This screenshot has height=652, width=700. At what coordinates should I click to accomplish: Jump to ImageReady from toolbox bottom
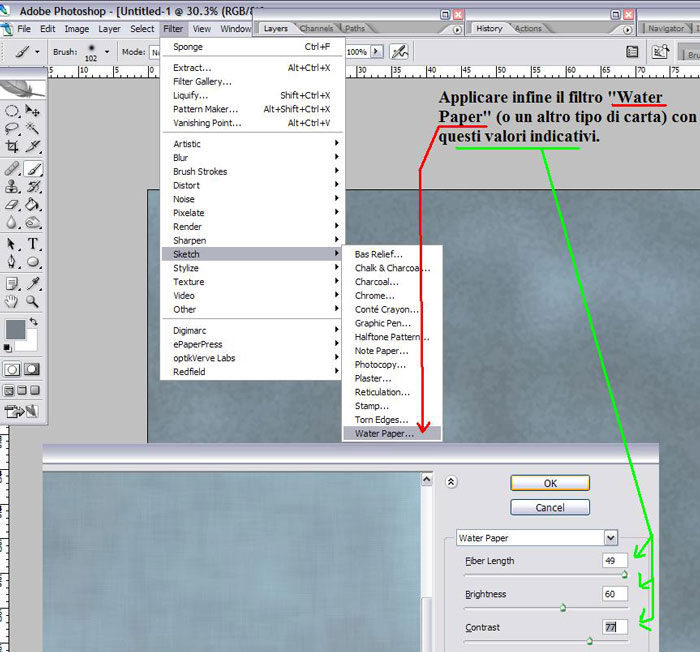21,411
